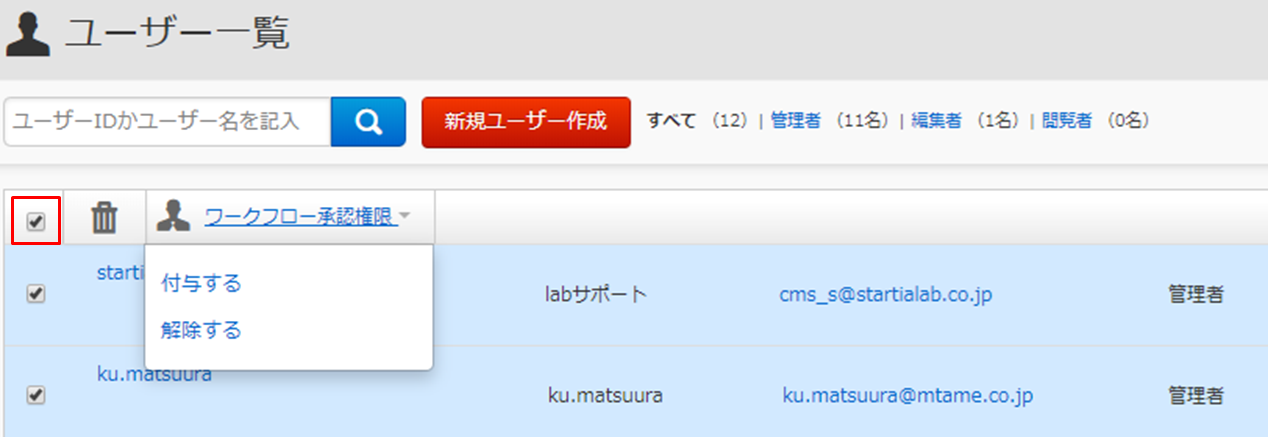Focus the ユーザーIDかユーザー名 search field

168,122
